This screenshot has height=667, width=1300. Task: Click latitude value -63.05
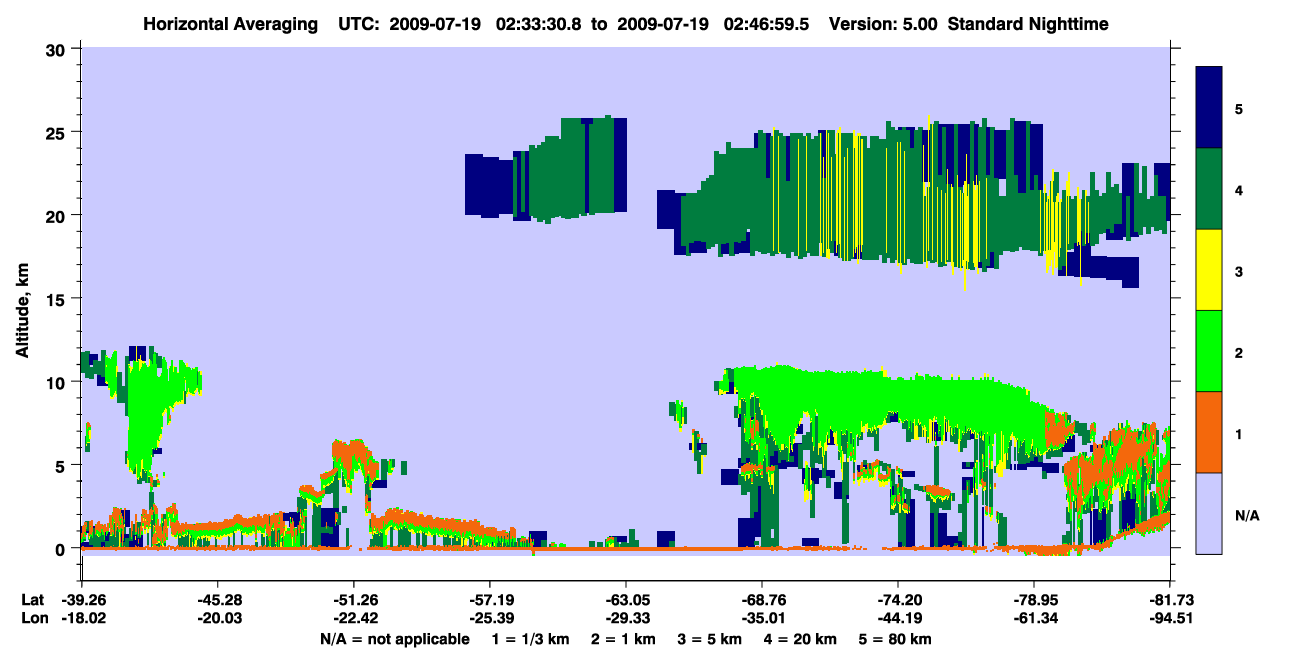coord(625,599)
